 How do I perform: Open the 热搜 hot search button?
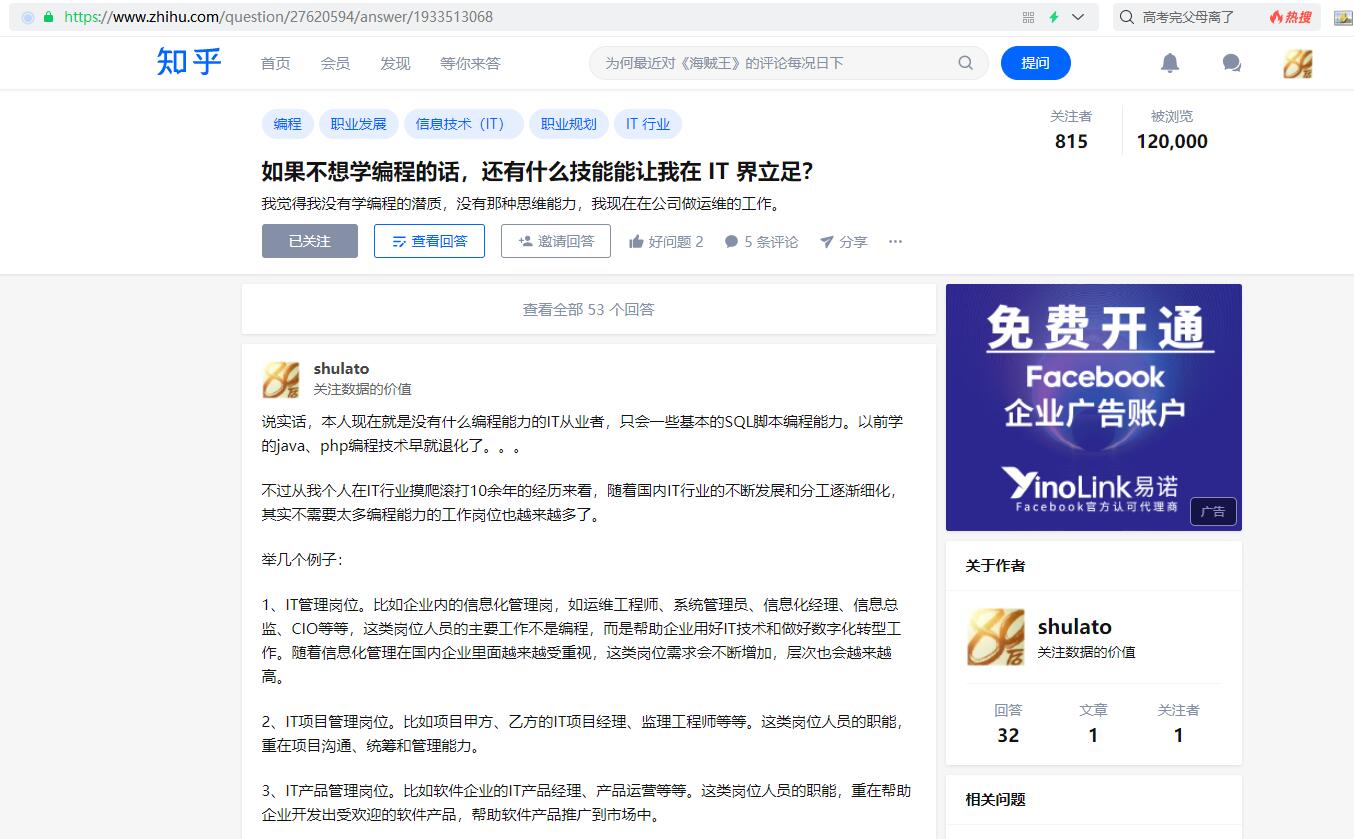(1290, 17)
